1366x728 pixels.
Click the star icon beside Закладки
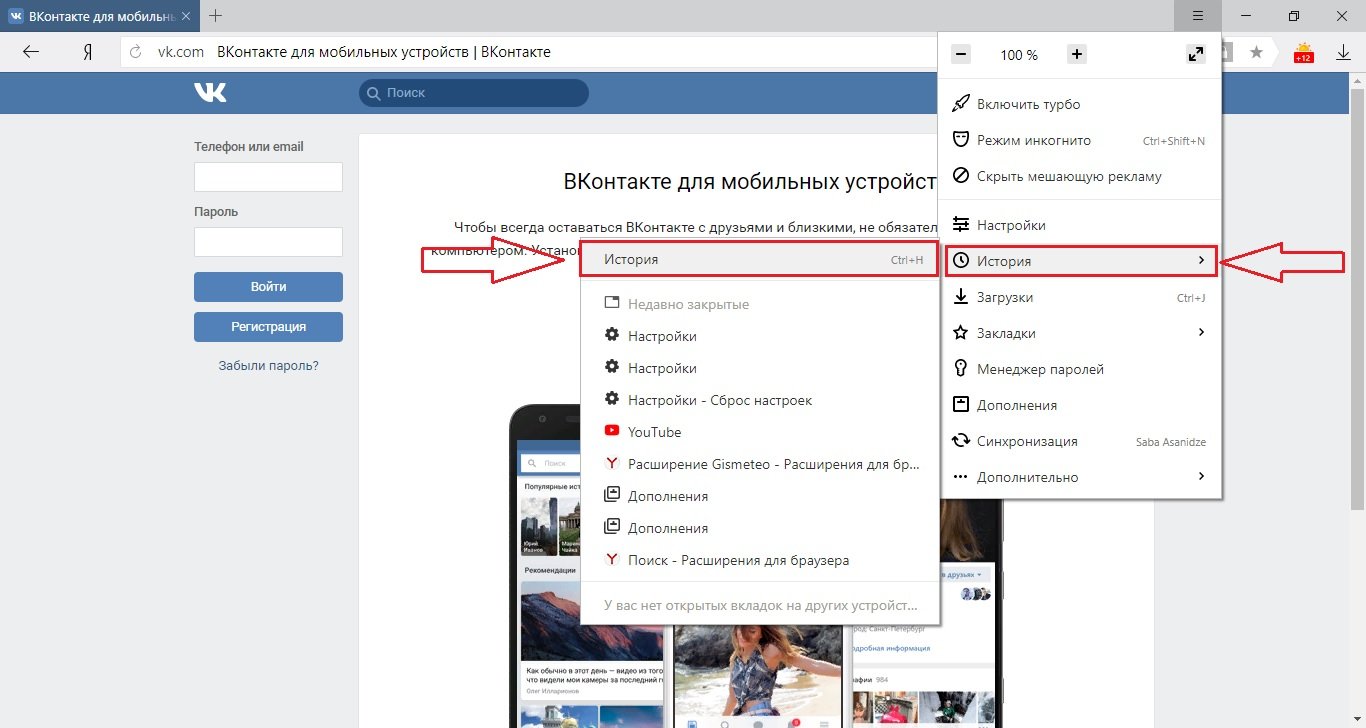(961, 332)
